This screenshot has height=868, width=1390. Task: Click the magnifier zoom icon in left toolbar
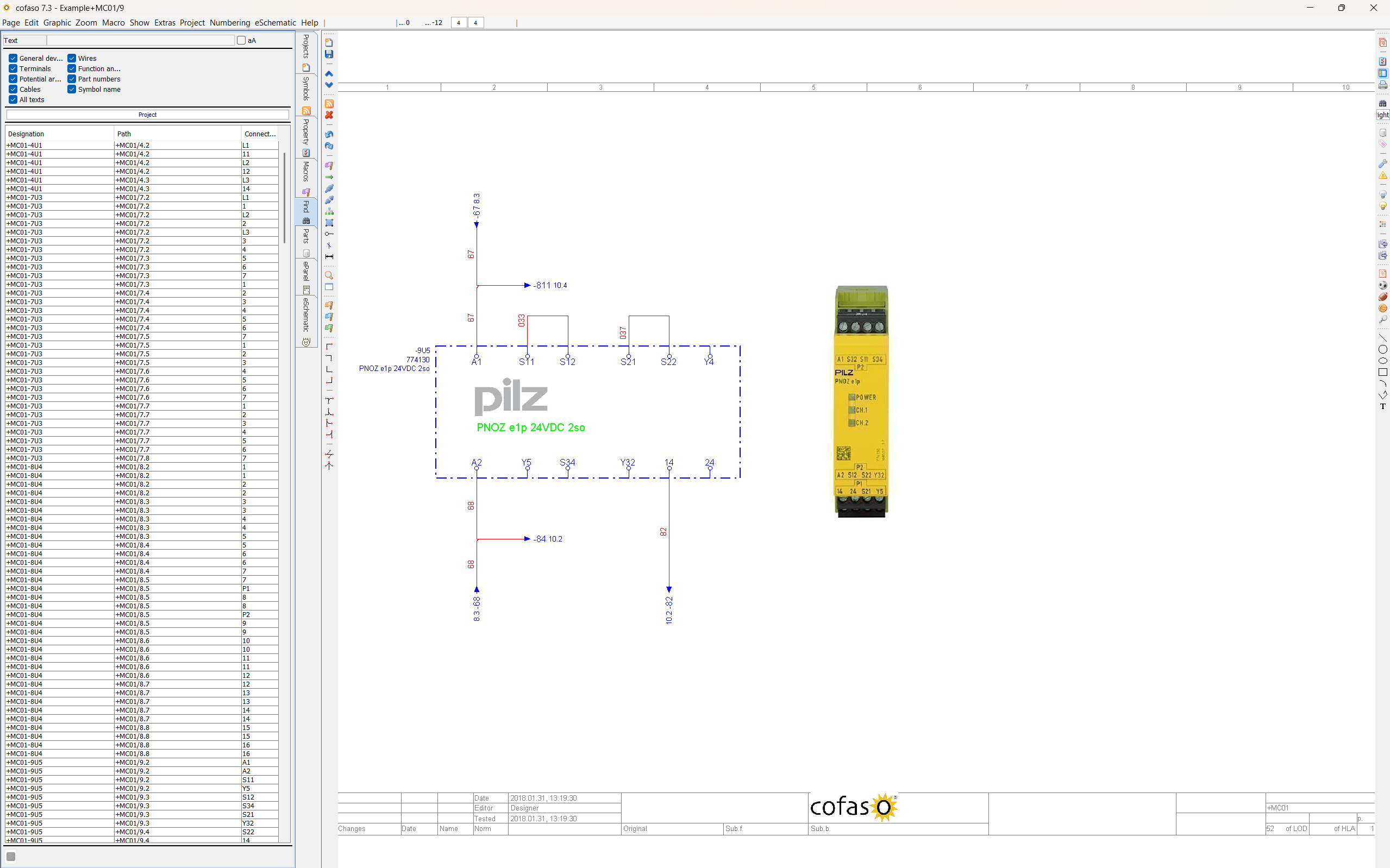click(329, 275)
